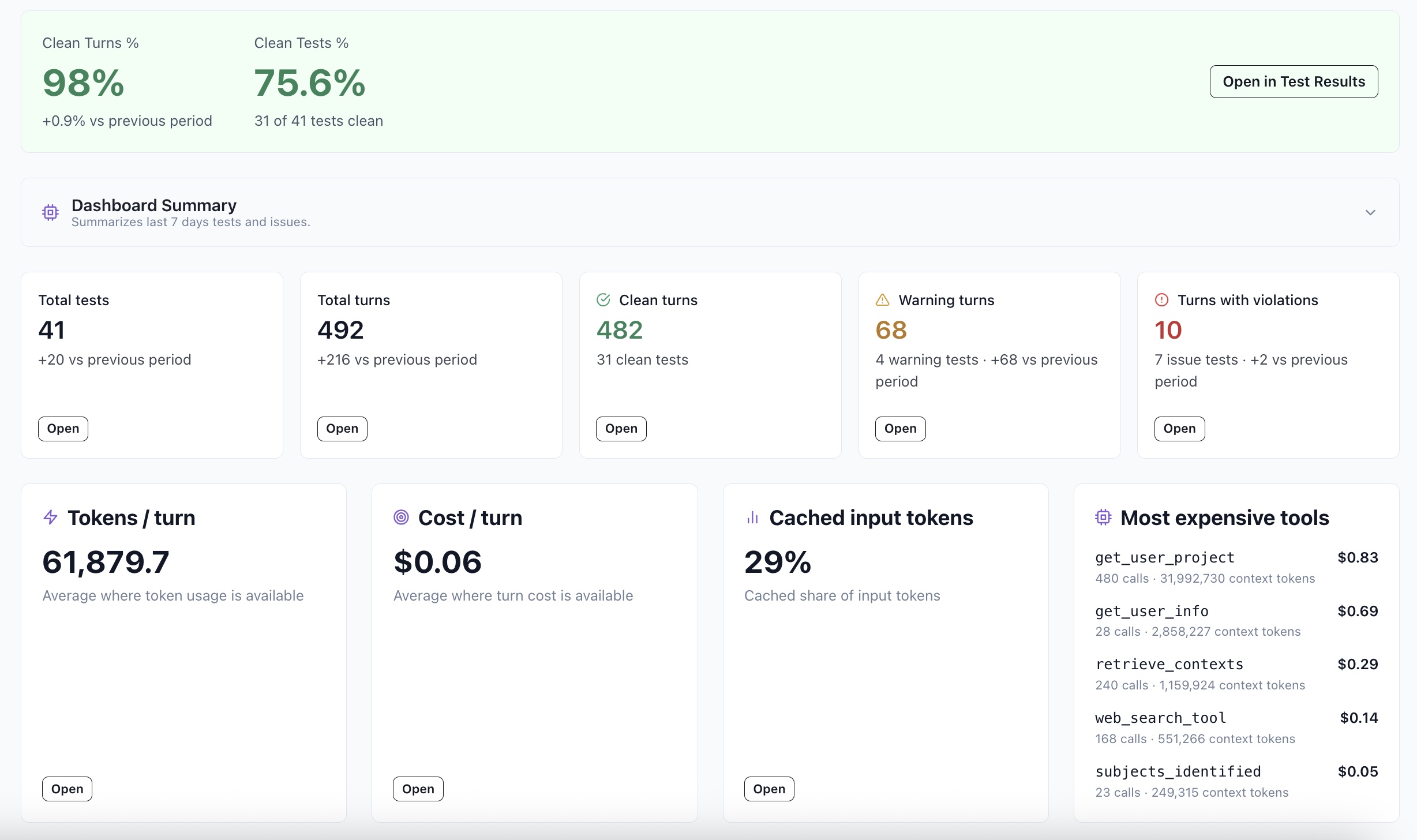Screen dimensions: 1417x840
Task: Open the Warning turns card
Action: pos(901,429)
